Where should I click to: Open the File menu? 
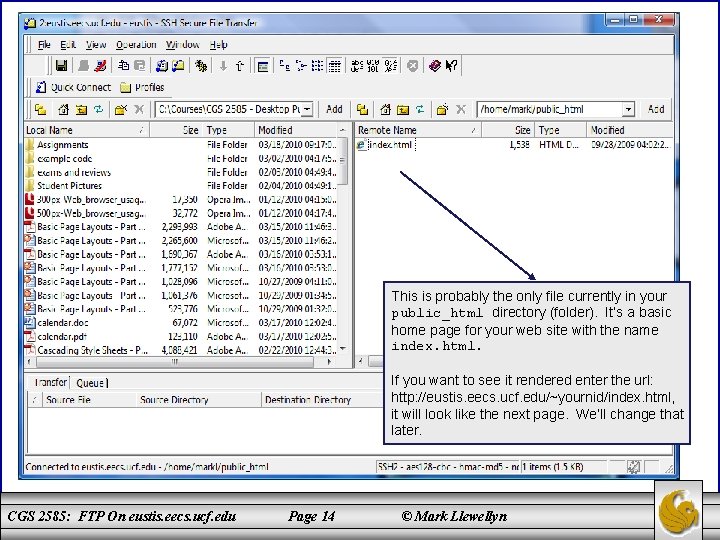coord(44,45)
